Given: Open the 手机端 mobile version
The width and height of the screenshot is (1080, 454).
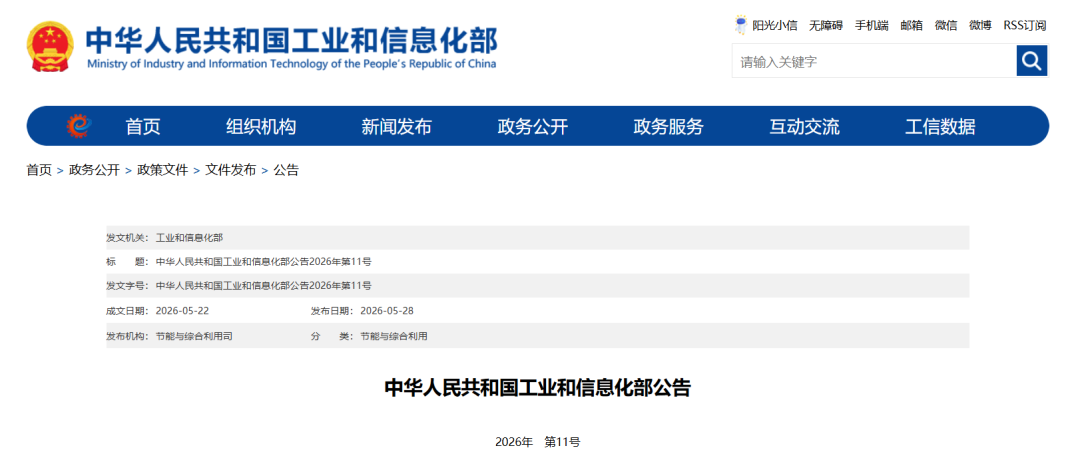Looking at the screenshot, I should tap(871, 25).
